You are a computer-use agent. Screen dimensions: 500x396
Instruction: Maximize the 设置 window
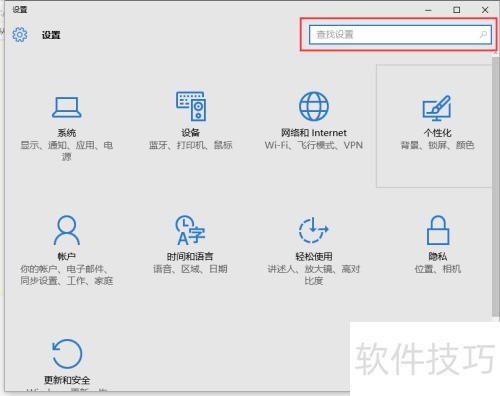457,10
